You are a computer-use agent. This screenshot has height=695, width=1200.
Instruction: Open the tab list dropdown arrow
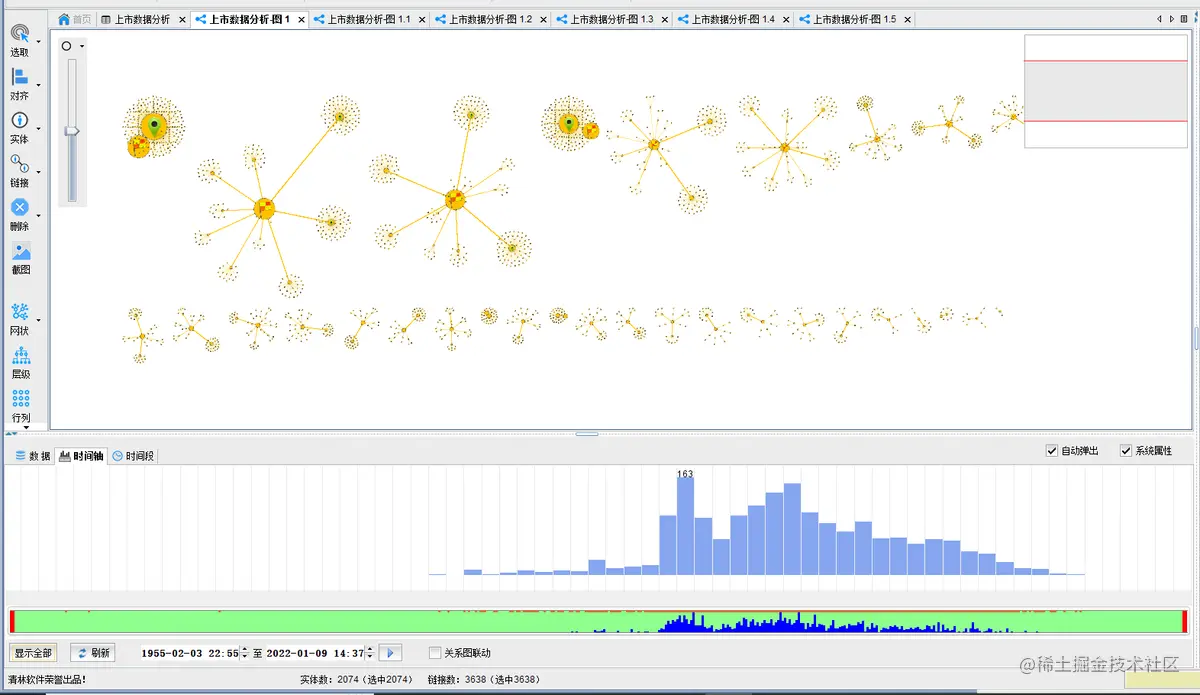click(x=1182, y=19)
